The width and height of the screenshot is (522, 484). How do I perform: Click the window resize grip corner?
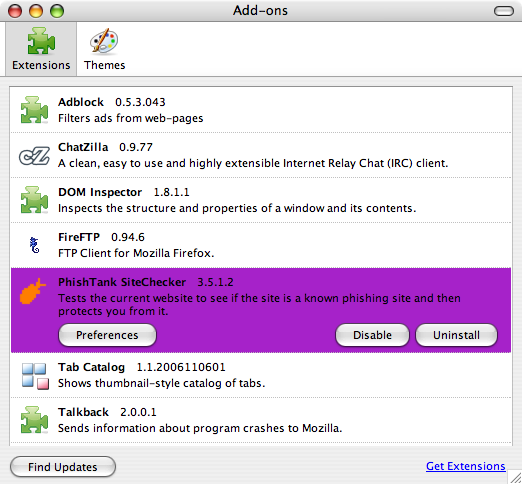[515, 477]
